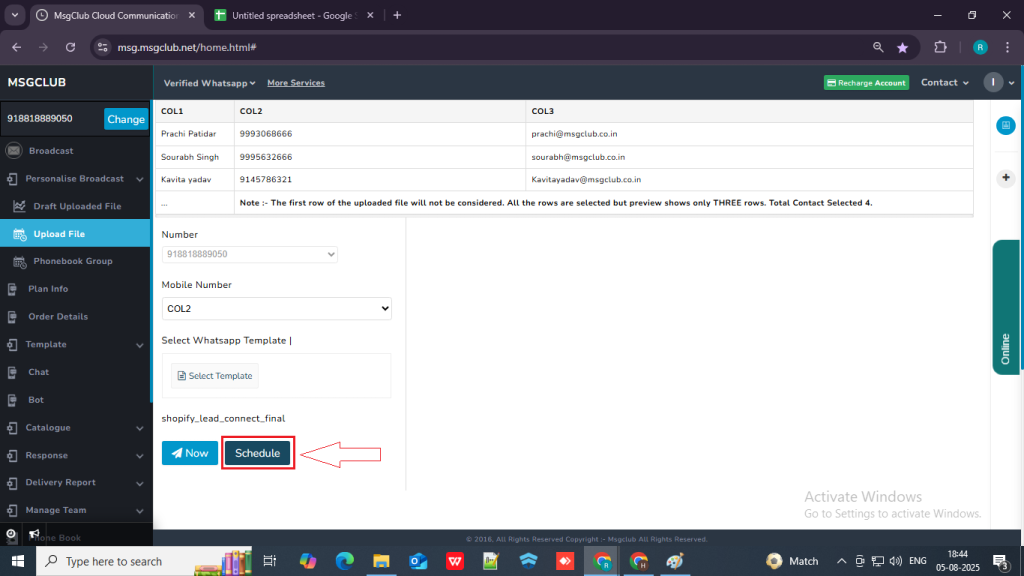
Task: Show hidden system tray icons chevron
Action: (841, 561)
